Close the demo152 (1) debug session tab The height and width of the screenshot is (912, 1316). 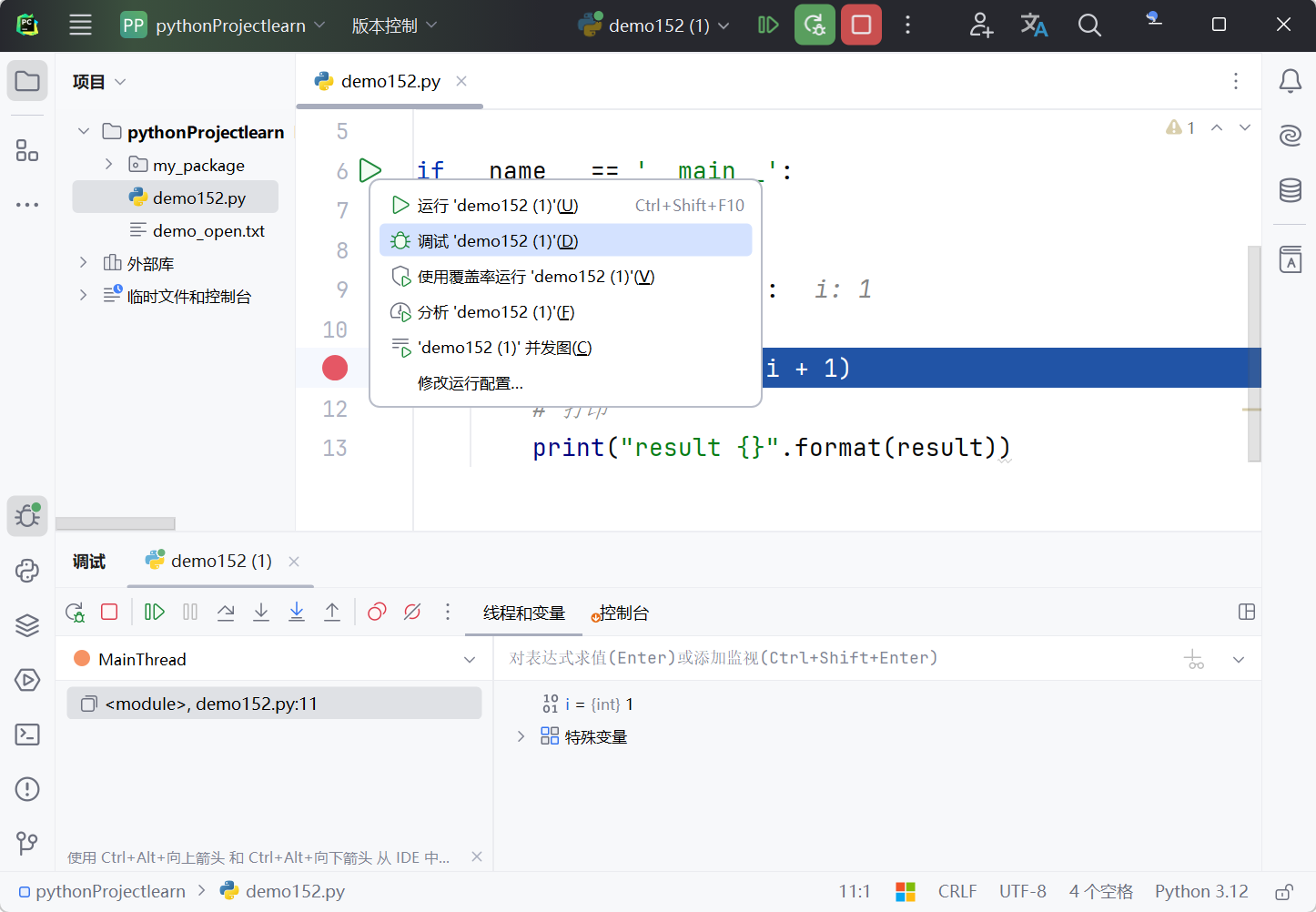point(294,562)
